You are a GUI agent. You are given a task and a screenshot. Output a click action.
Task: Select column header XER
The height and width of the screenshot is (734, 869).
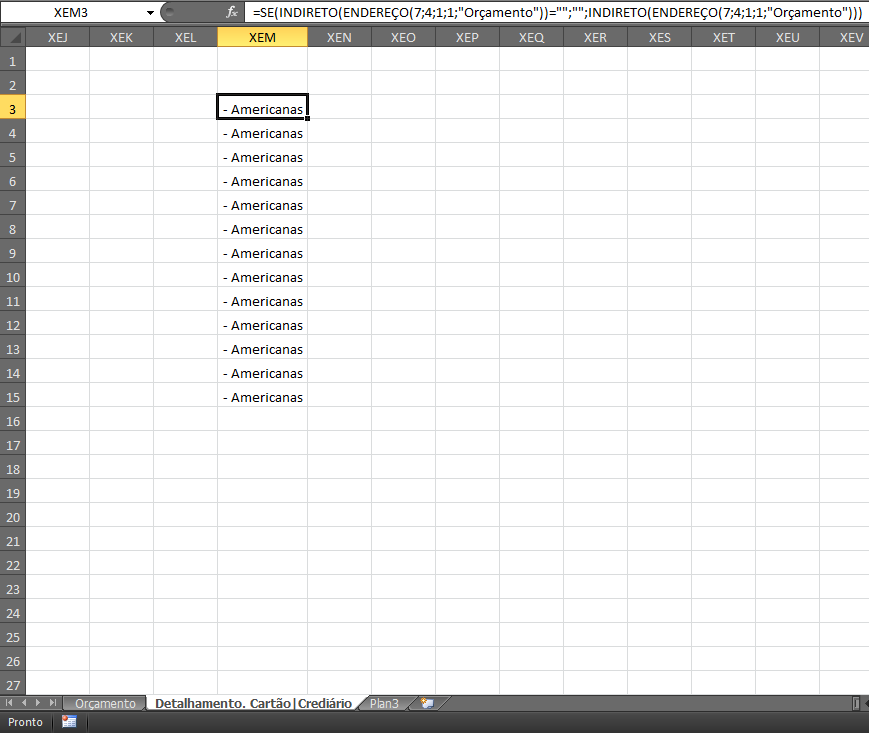coord(595,37)
